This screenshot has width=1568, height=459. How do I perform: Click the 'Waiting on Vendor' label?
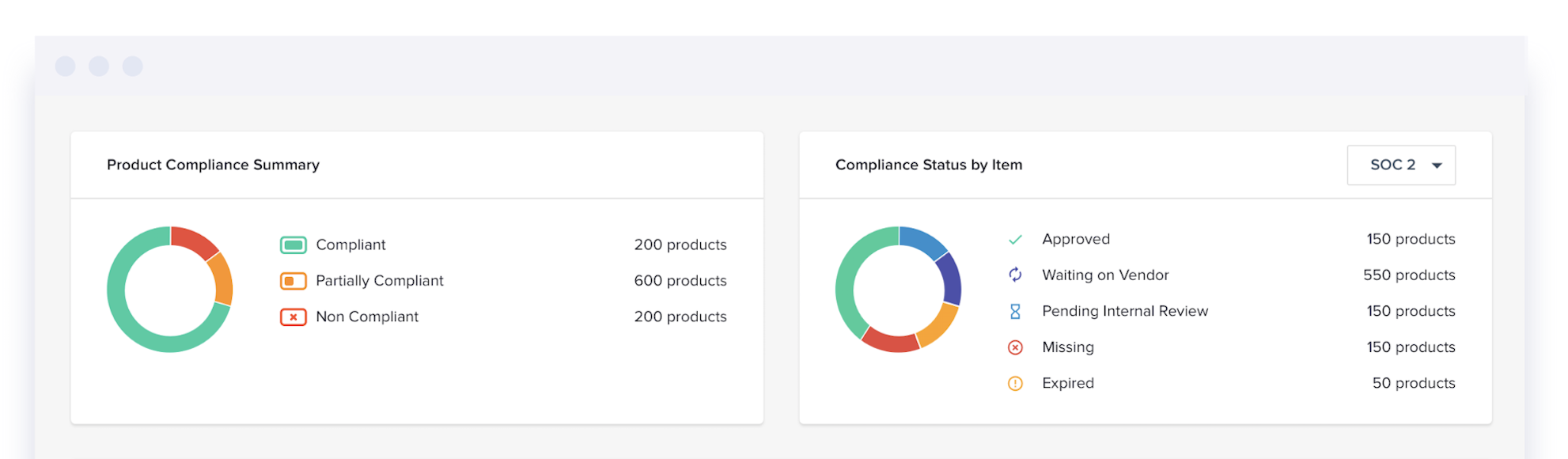(1105, 275)
